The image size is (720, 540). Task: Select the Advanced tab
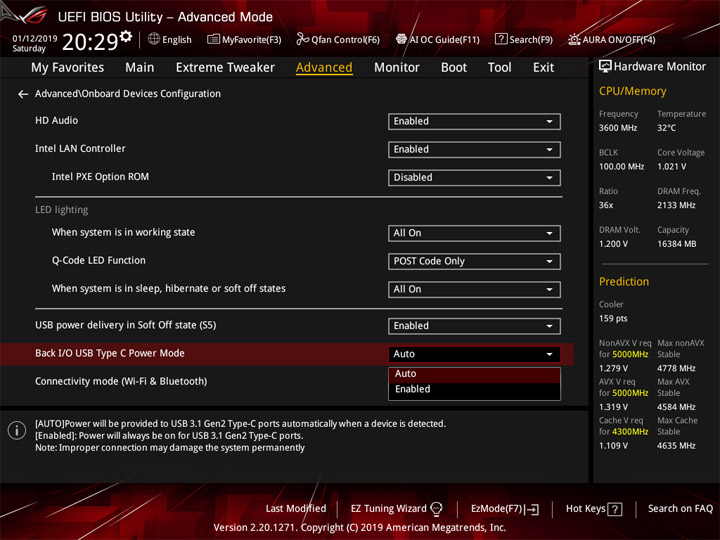(x=324, y=68)
